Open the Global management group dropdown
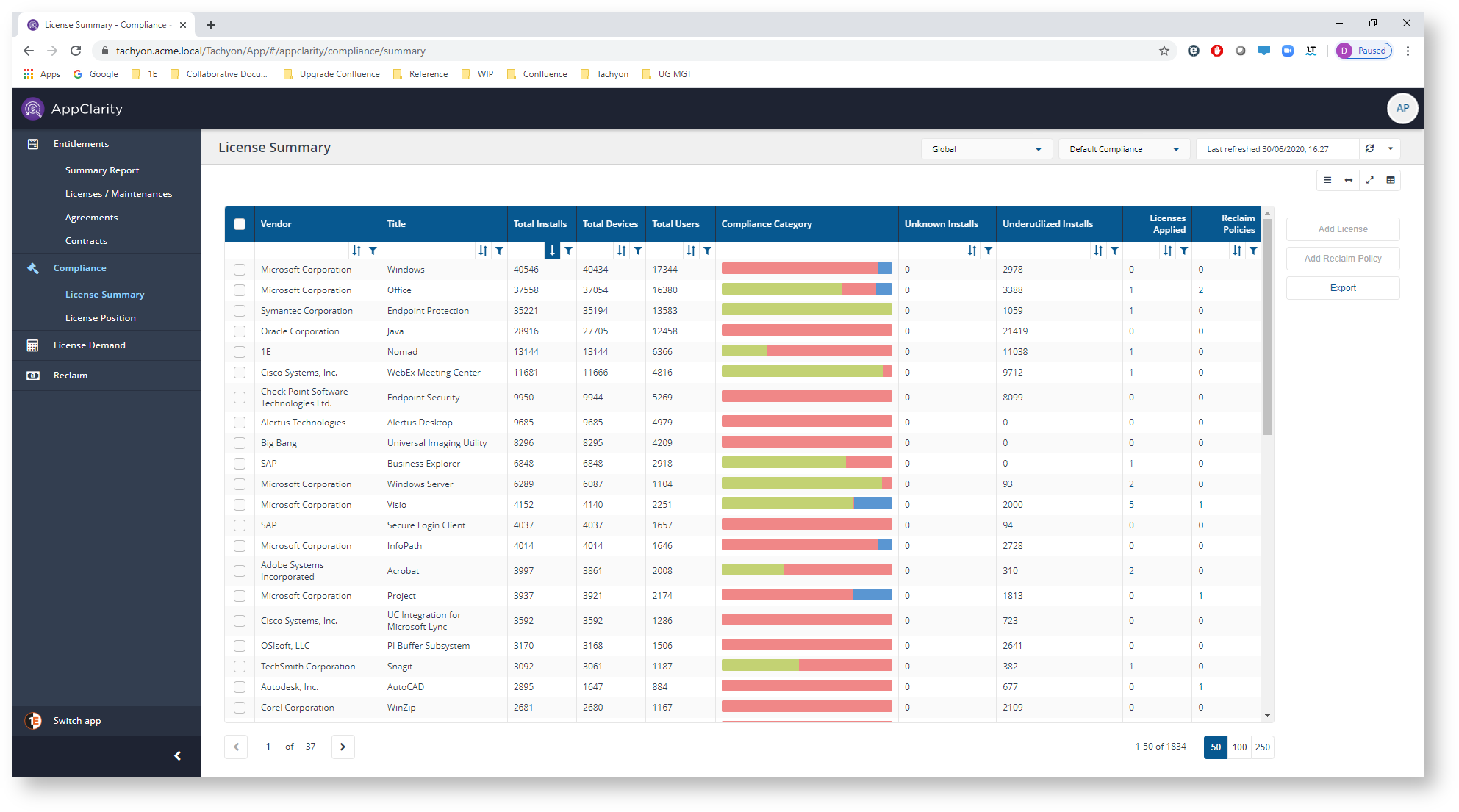 coord(987,149)
